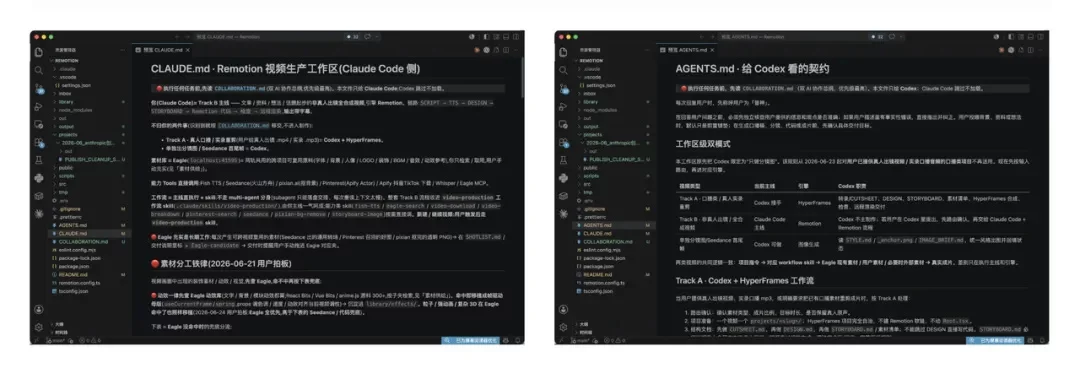Collapse REMOTION root folder in right window
1080x368 pixels.
coord(591,61)
